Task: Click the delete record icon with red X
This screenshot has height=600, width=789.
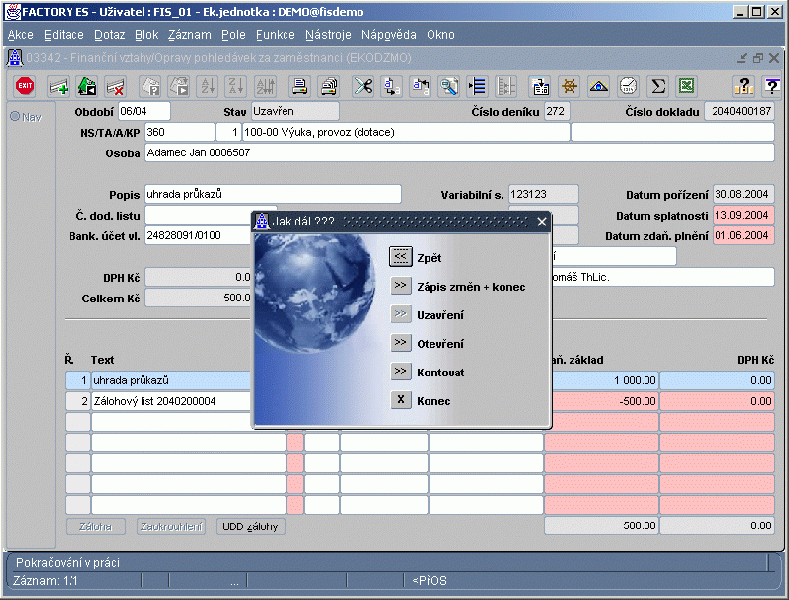Action: (116, 87)
